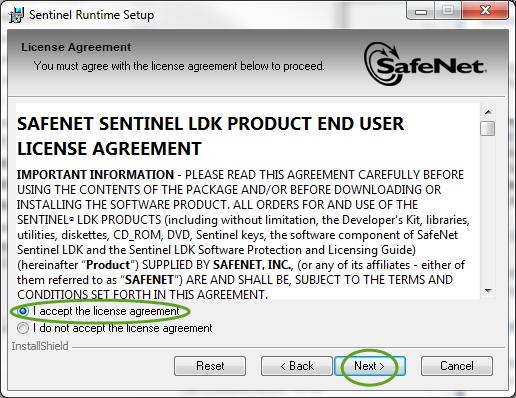Click the Sentinel Runtime Setup installer icon
Screen dimensions: 516x398
point(16,15)
